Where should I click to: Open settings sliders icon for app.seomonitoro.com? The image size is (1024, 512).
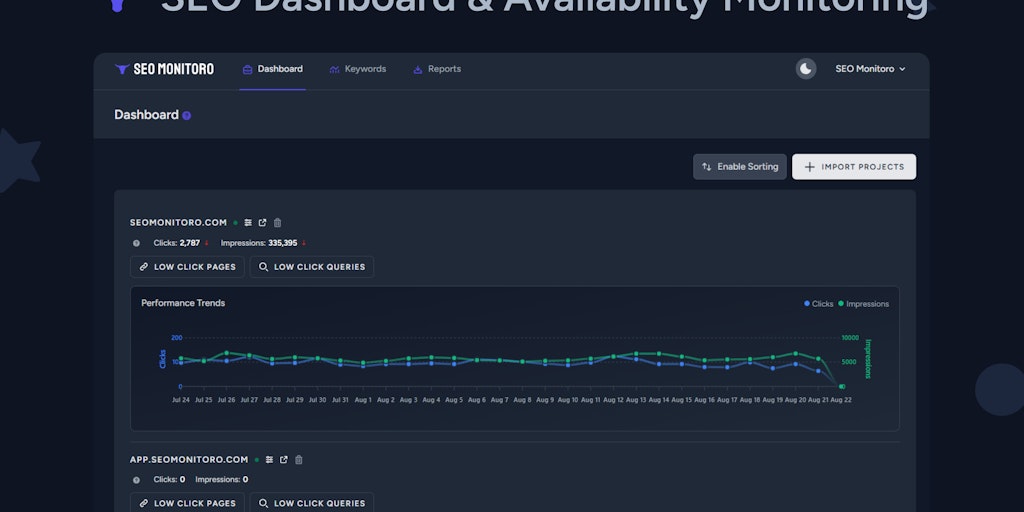(270, 460)
